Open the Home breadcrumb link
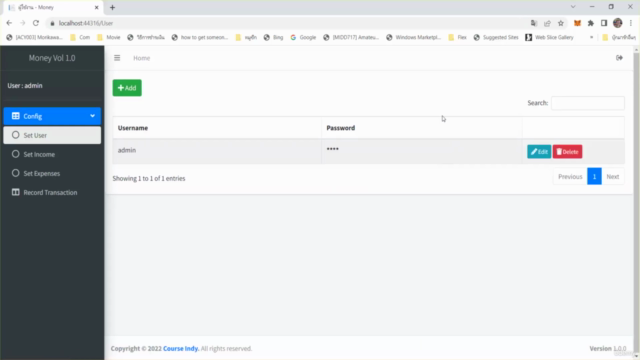Viewport: 640px width, 360px height. [142, 58]
